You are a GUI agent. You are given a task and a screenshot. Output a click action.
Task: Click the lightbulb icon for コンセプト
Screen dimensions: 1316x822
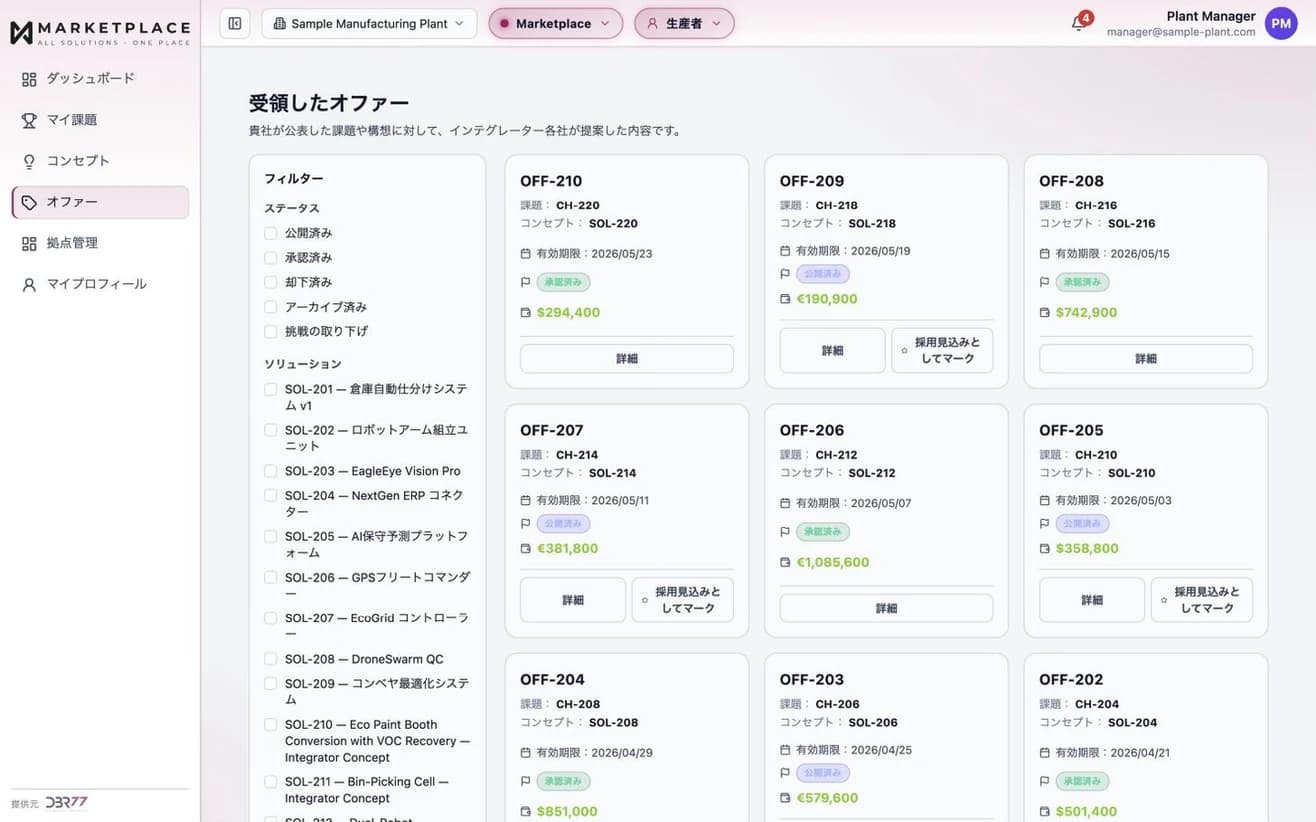coord(29,161)
